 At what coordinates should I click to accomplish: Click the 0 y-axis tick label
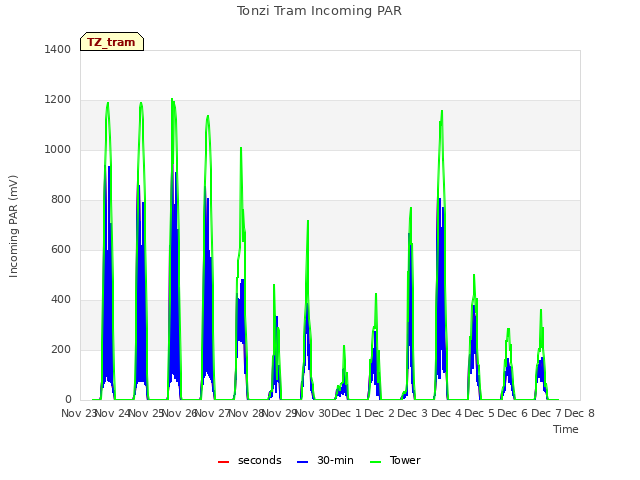pyautogui.click(x=68, y=400)
